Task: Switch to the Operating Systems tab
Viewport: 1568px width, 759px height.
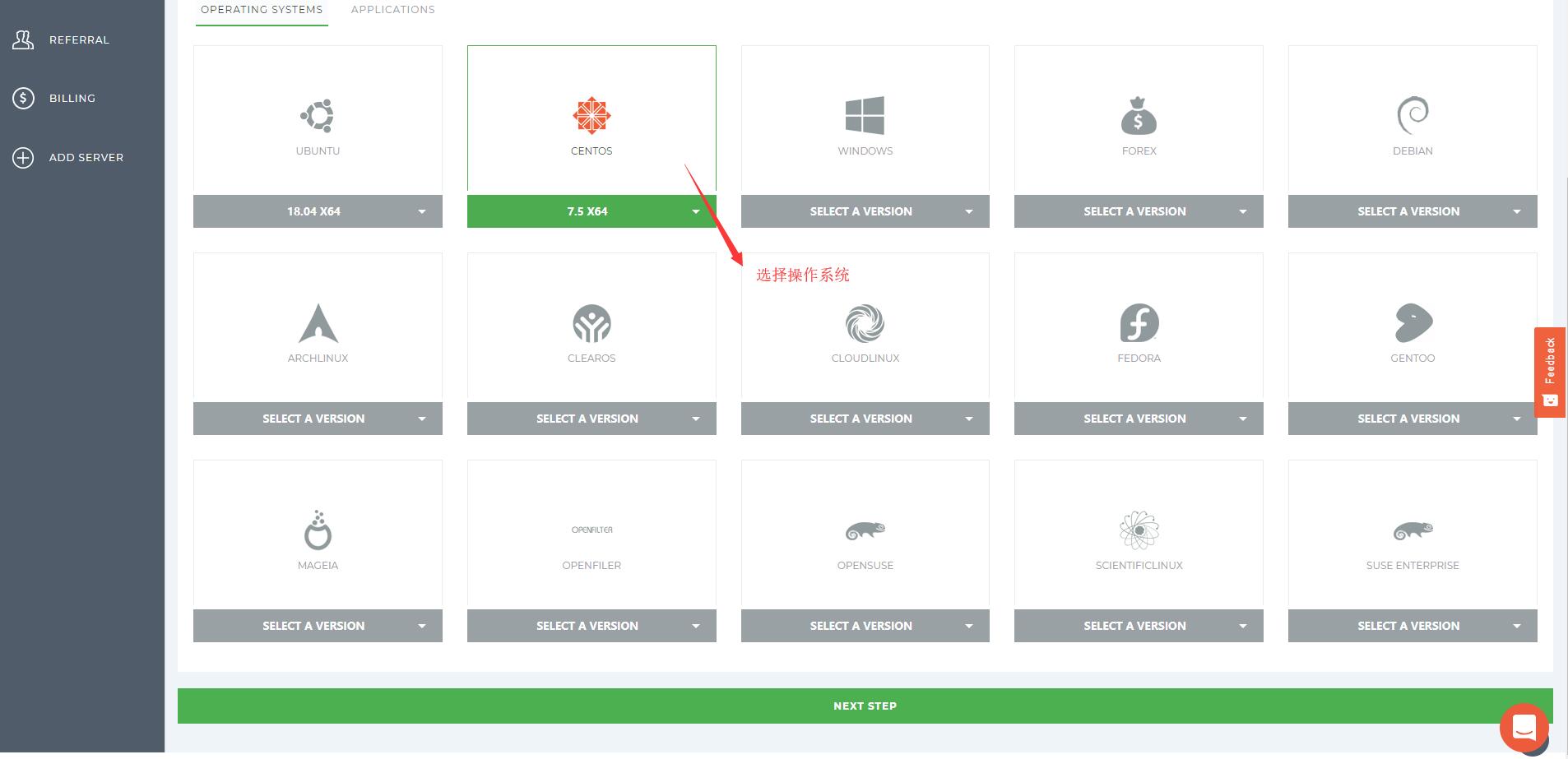Action: tap(262, 10)
